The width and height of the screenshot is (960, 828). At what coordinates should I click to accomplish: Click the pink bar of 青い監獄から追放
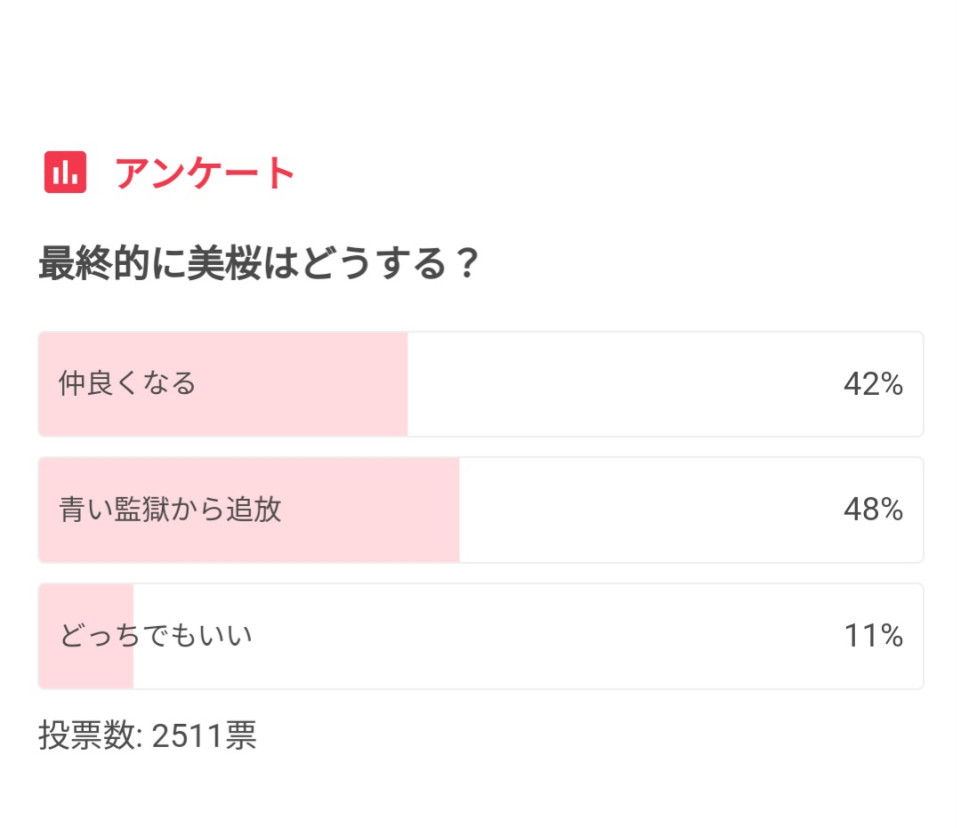pyautogui.click(x=249, y=510)
